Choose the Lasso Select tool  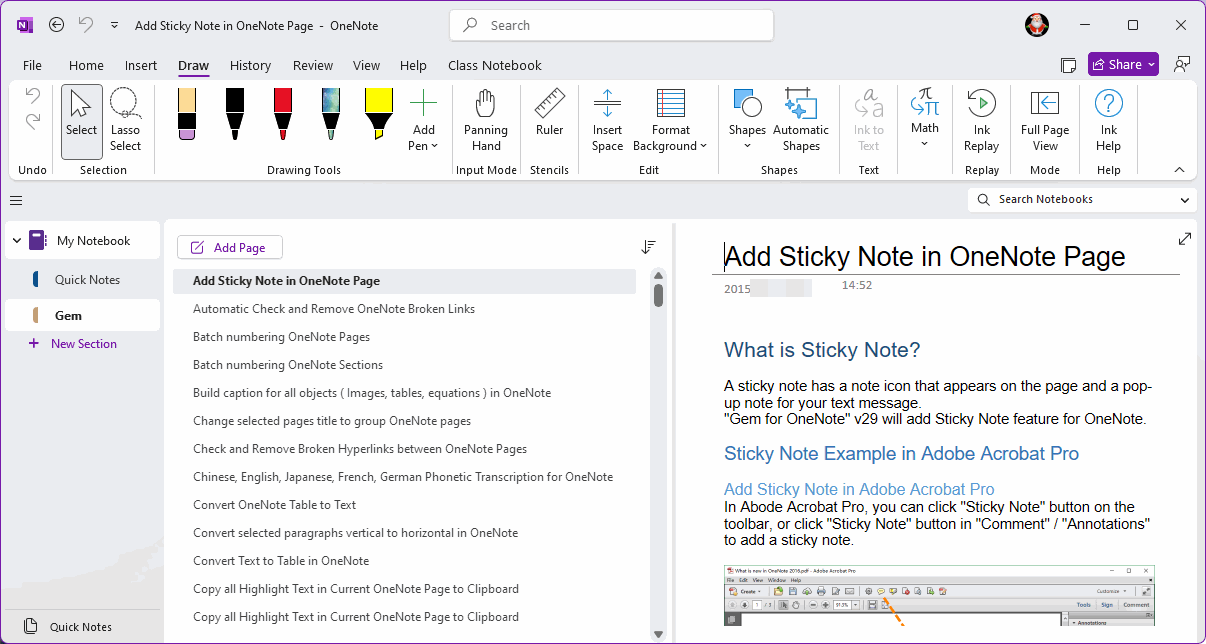(125, 122)
